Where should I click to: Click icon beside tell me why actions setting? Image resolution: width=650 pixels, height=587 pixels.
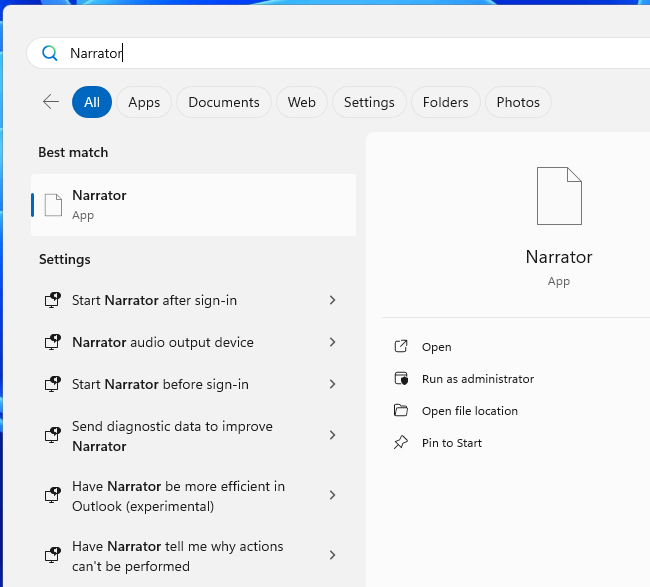tap(53, 555)
